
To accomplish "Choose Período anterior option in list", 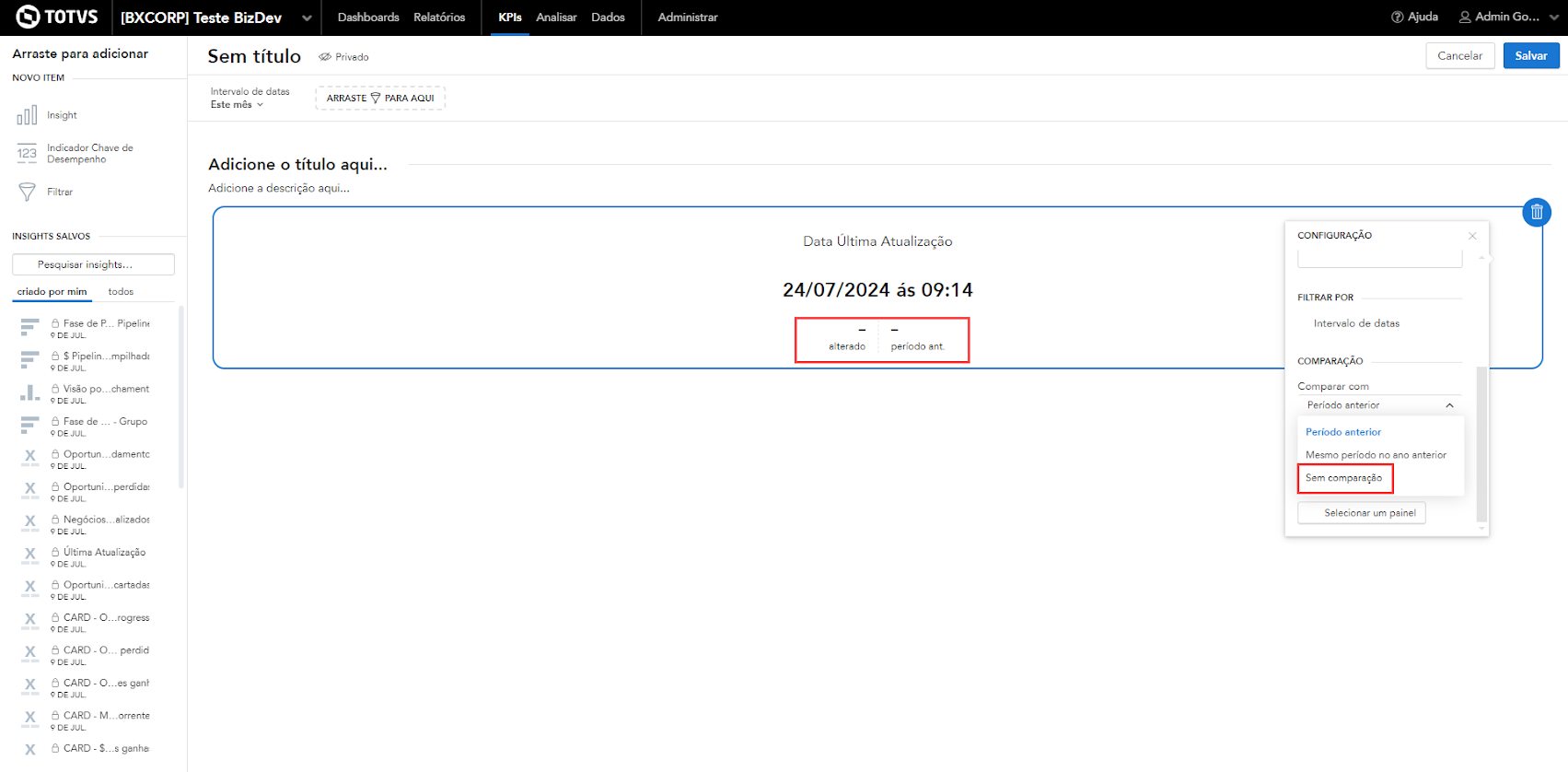I will coord(1343,432).
